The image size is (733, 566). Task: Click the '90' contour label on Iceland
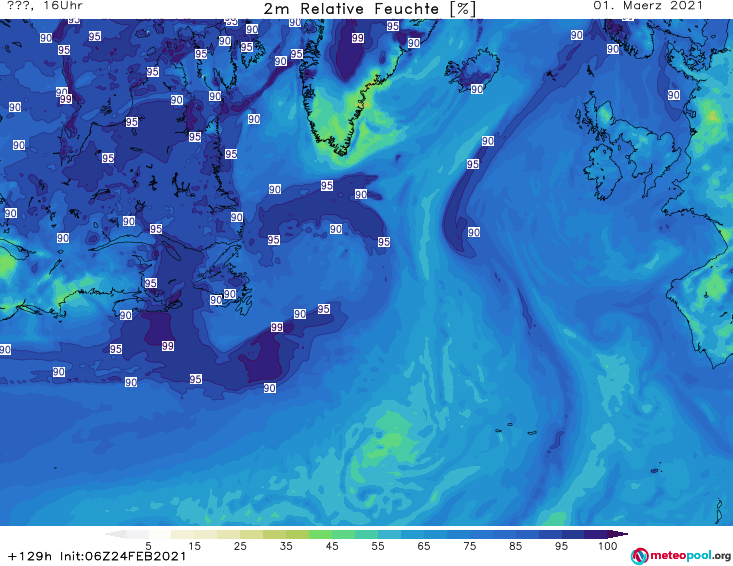477,89
